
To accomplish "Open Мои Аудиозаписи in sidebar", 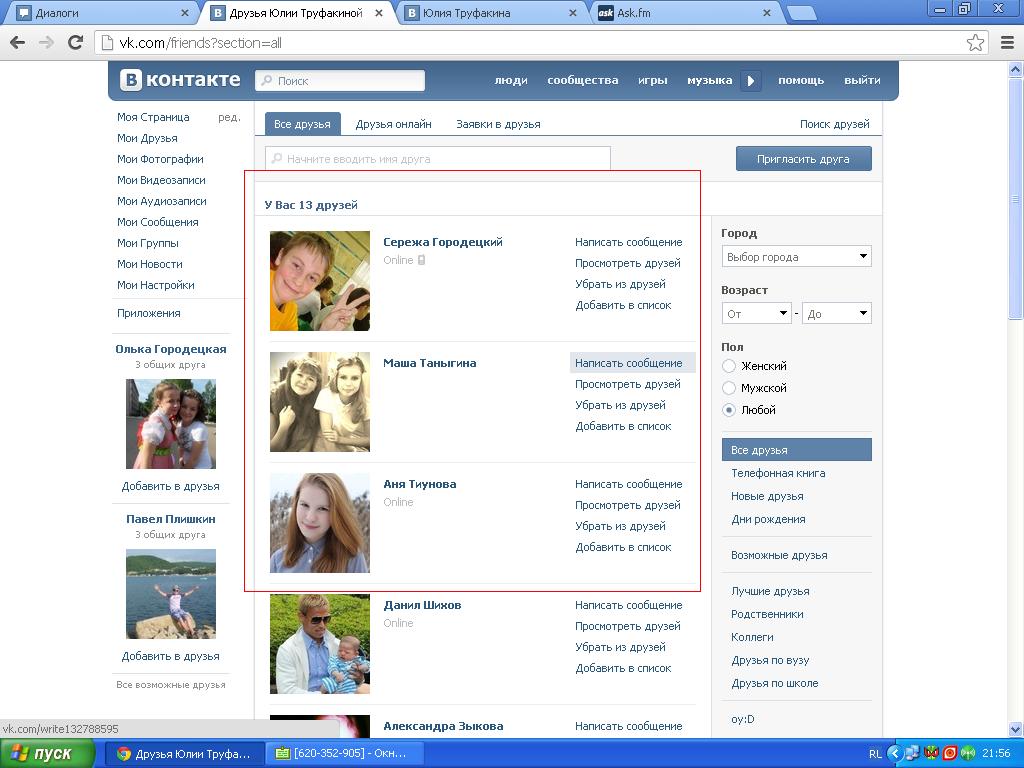I will coord(161,201).
